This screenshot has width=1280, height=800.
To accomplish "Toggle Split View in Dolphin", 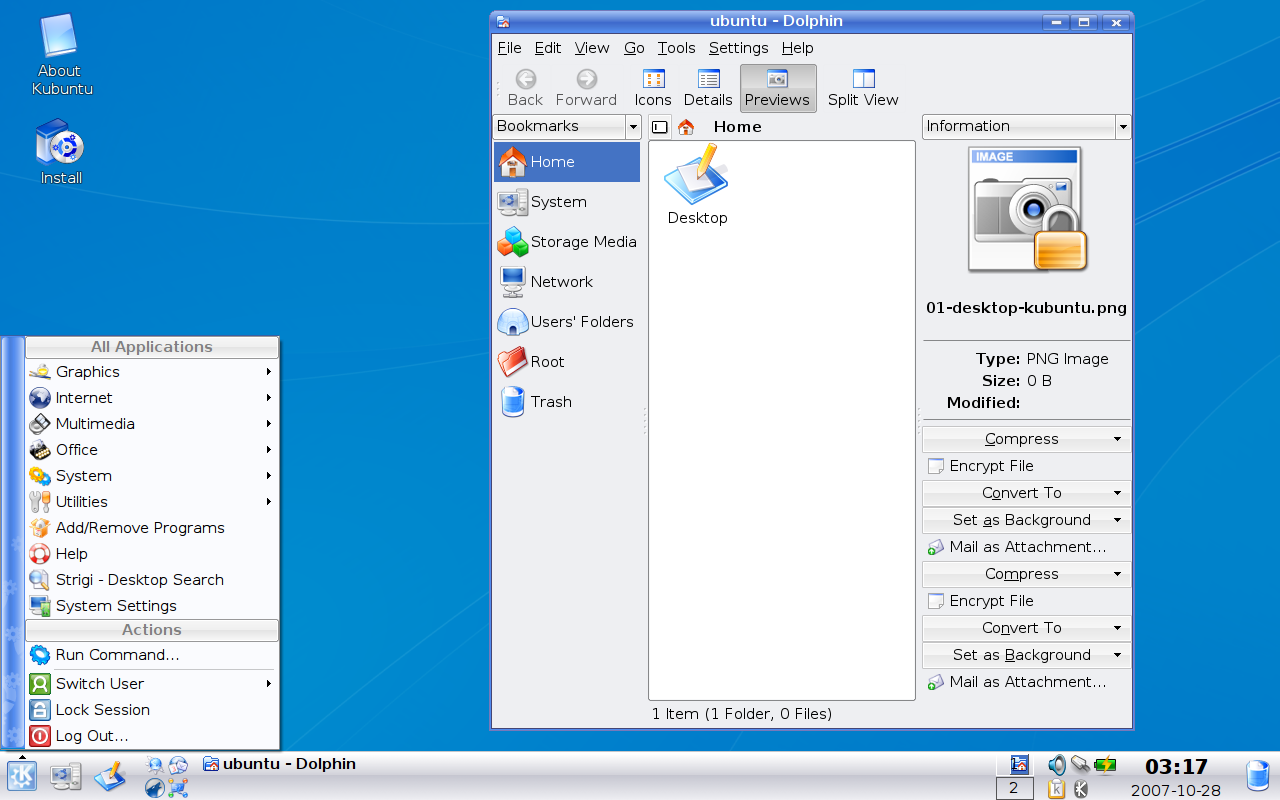I will pos(863,88).
